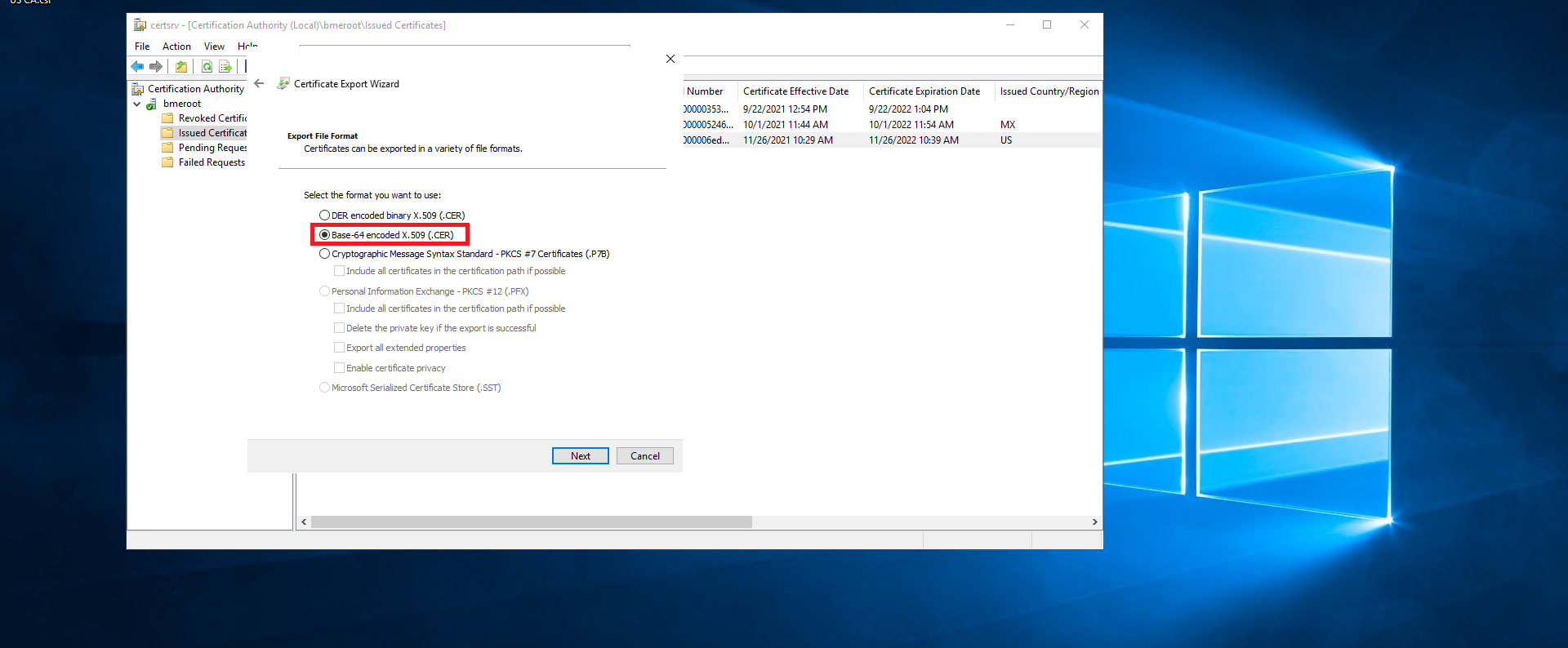Screen dimensions: 1568x648
Task: Click the bmeroot server icon with the green check
Action: point(152,104)
